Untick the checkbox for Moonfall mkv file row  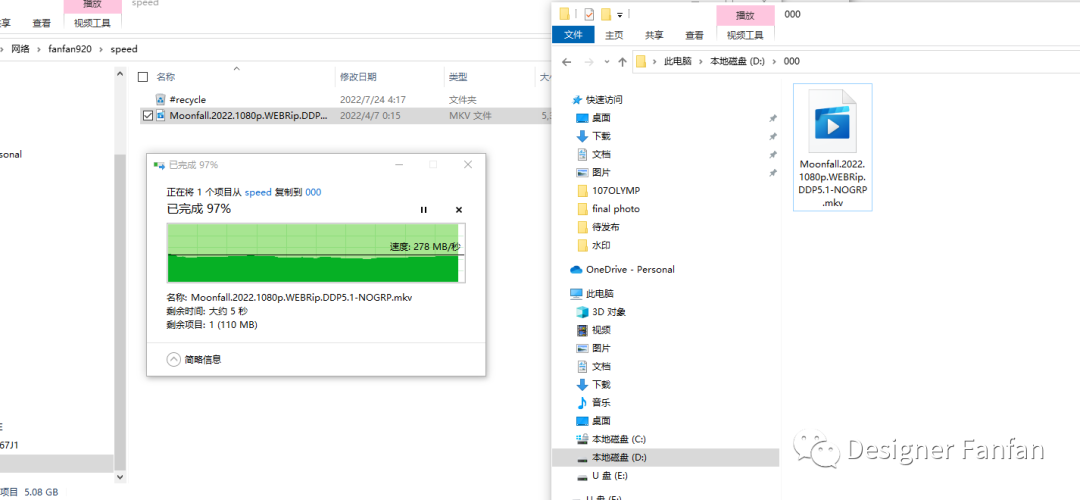tap(147, 116)
